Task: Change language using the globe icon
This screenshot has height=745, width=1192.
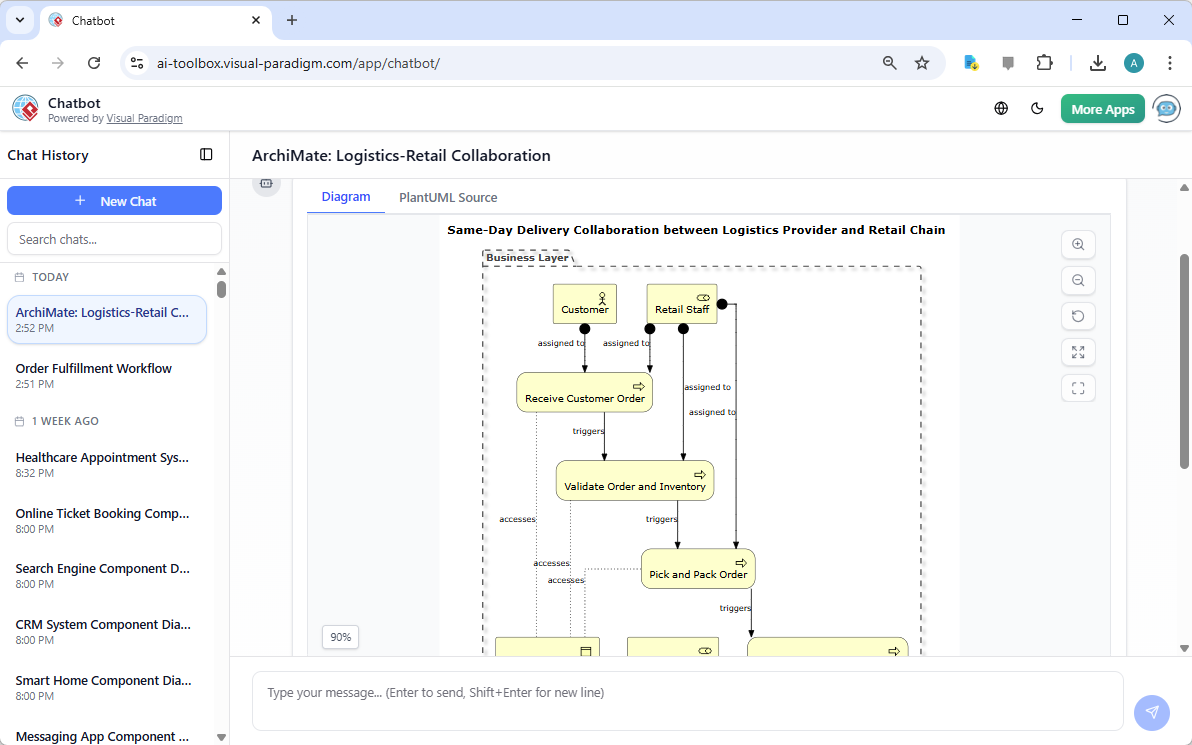Action: [1001, 108]
